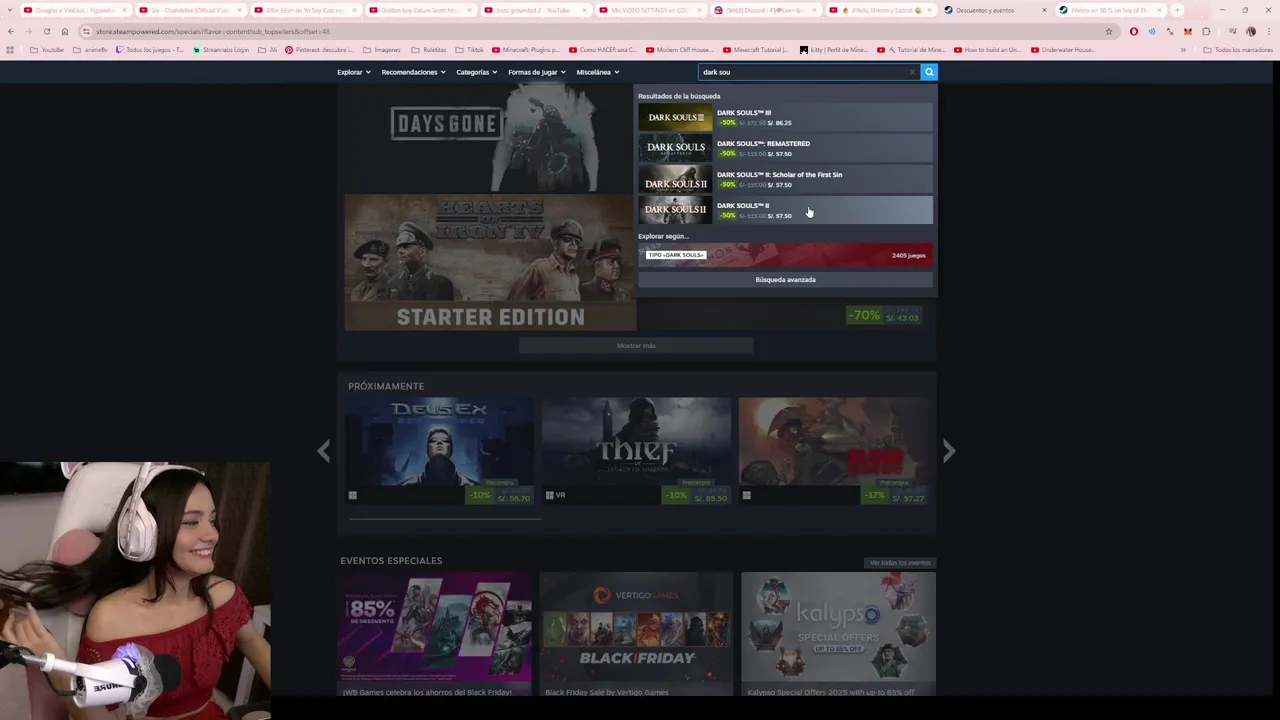Close the Descuentos y eventos tab
Screen dimensions: 1280x720
1044,10
